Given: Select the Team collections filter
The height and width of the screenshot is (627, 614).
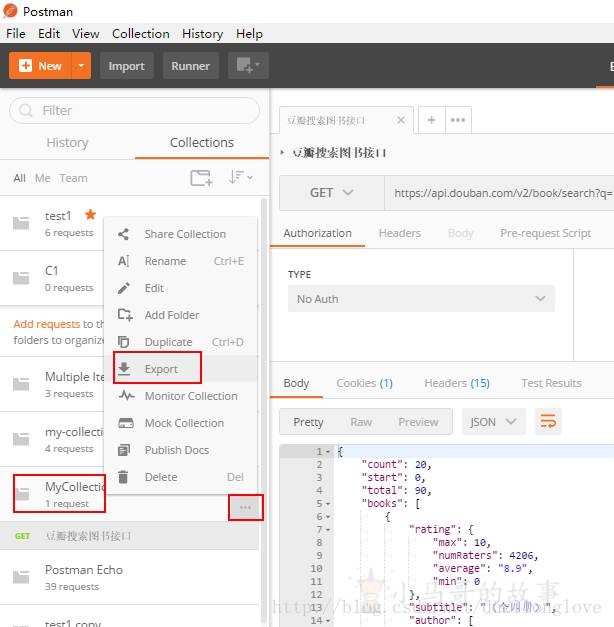Looking at the screenshot, I should click(x=73, y=178).
